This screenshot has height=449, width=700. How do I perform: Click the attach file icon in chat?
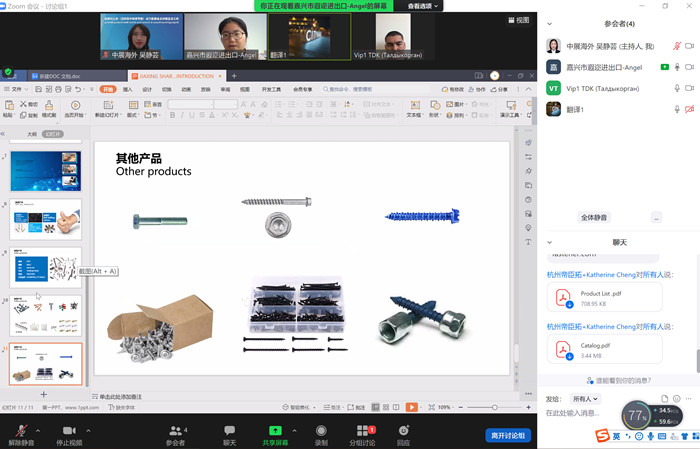pos(664,399)
